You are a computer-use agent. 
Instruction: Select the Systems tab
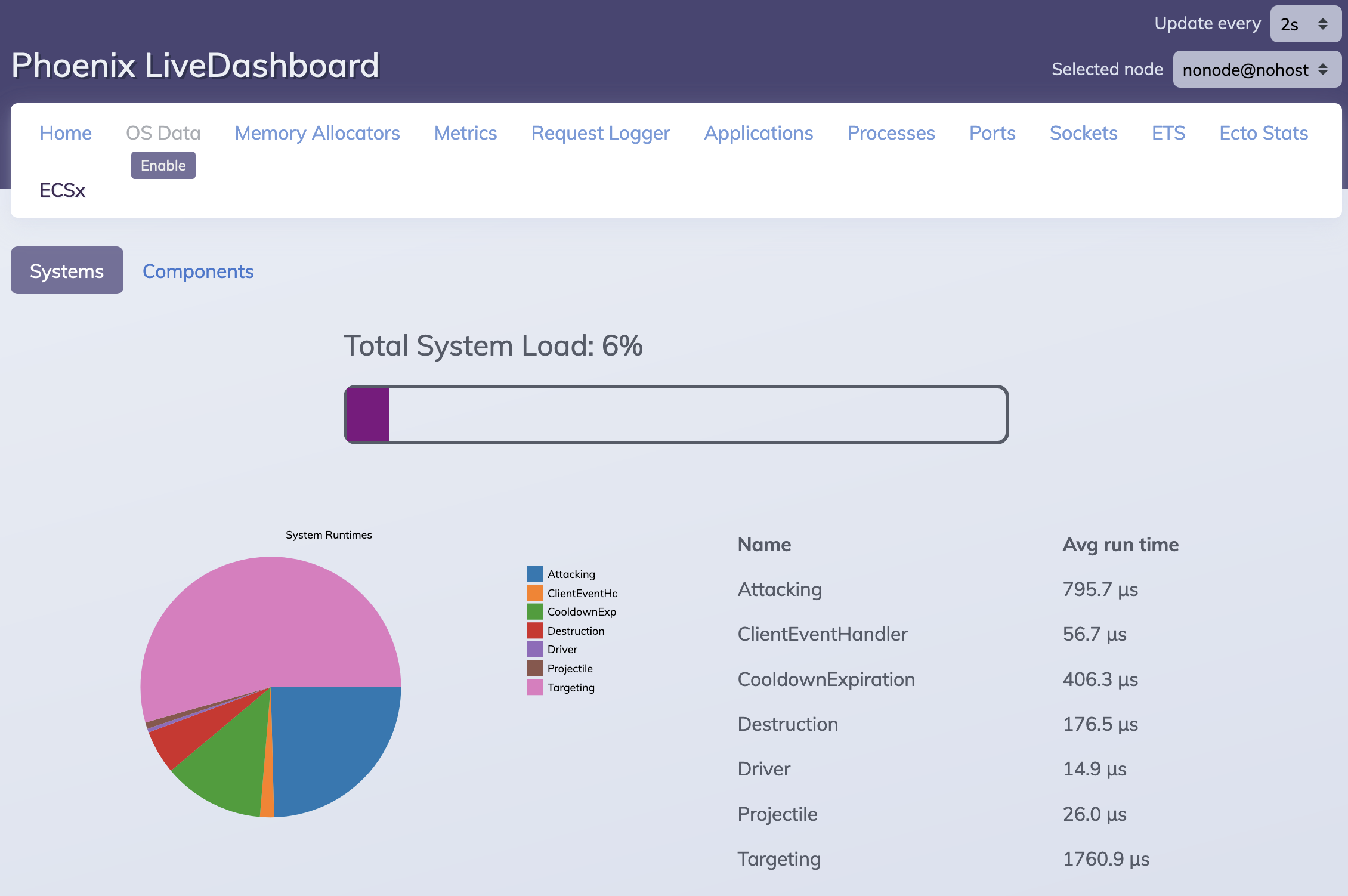pyautogui.click(x=67, y=270)
